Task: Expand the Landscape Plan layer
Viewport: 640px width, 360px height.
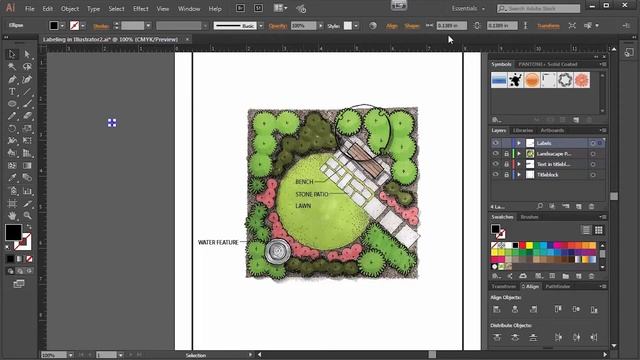Action: pos(519,154)
